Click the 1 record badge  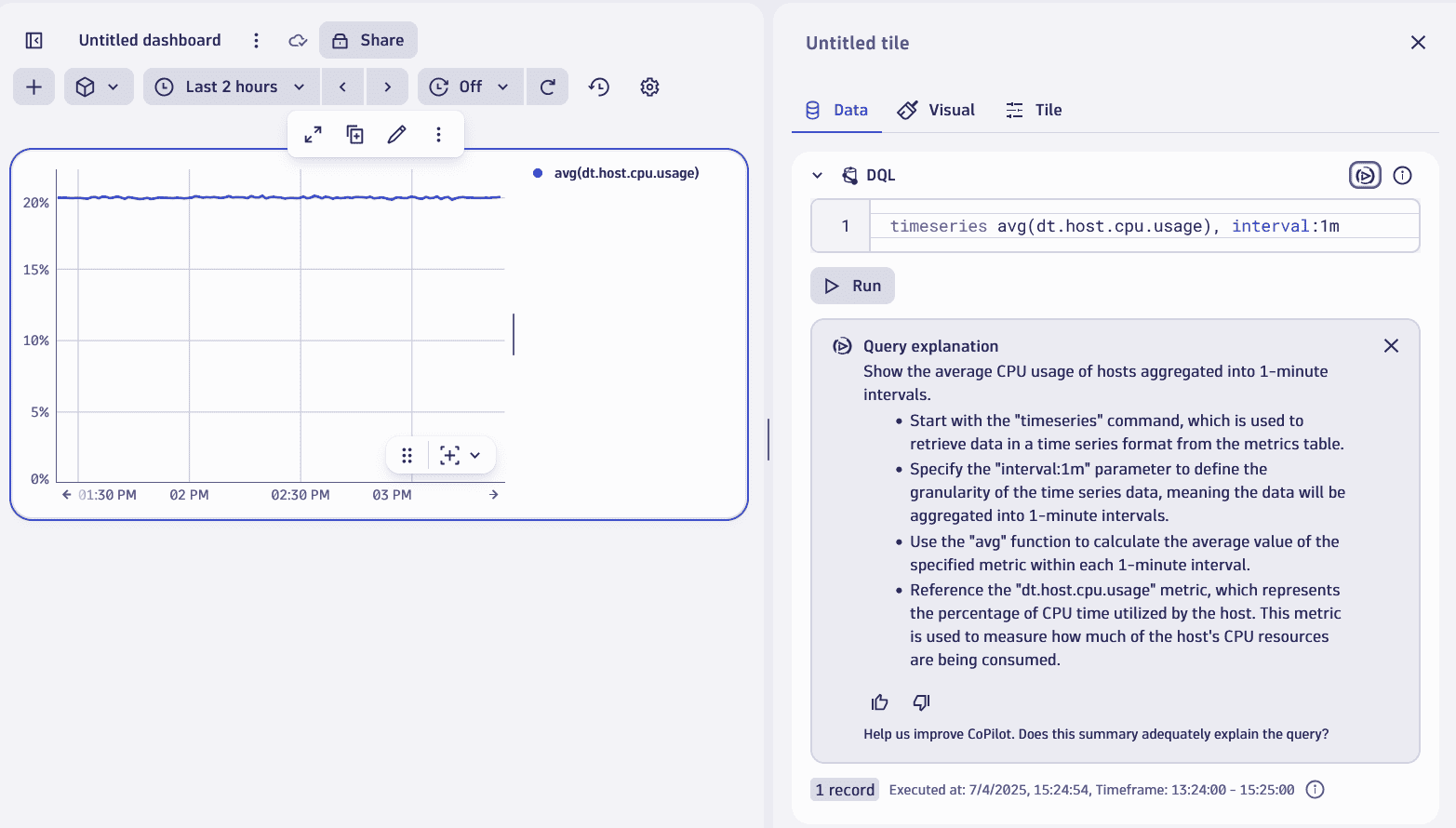tap(845, 790)
